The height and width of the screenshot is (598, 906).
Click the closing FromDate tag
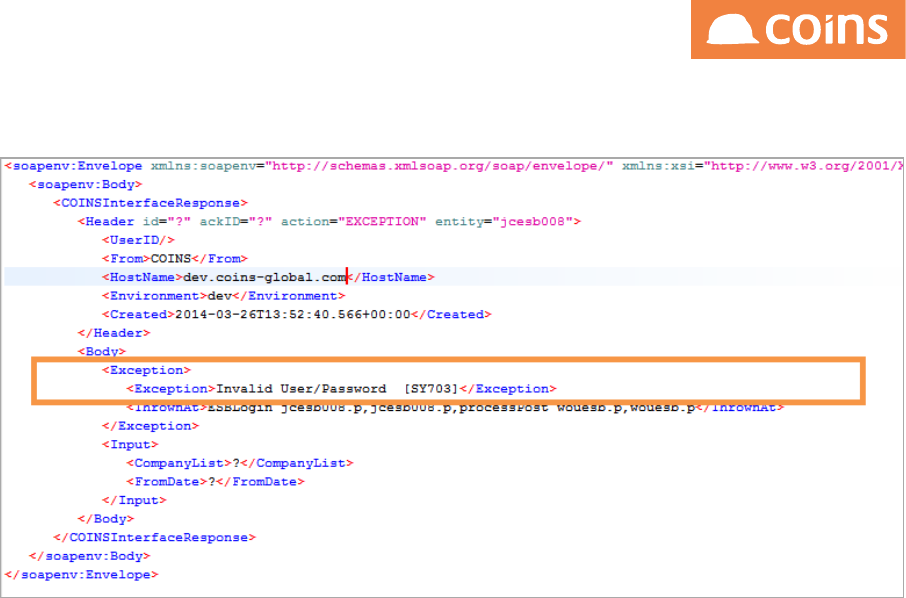coord(260,481)
